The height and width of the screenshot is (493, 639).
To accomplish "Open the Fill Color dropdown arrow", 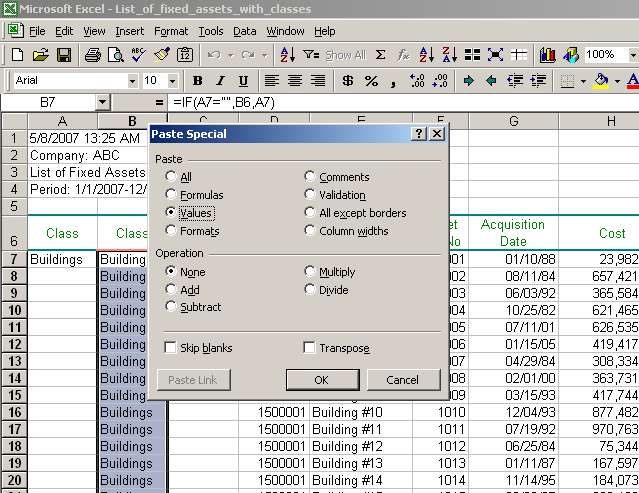I will (617, 81).
